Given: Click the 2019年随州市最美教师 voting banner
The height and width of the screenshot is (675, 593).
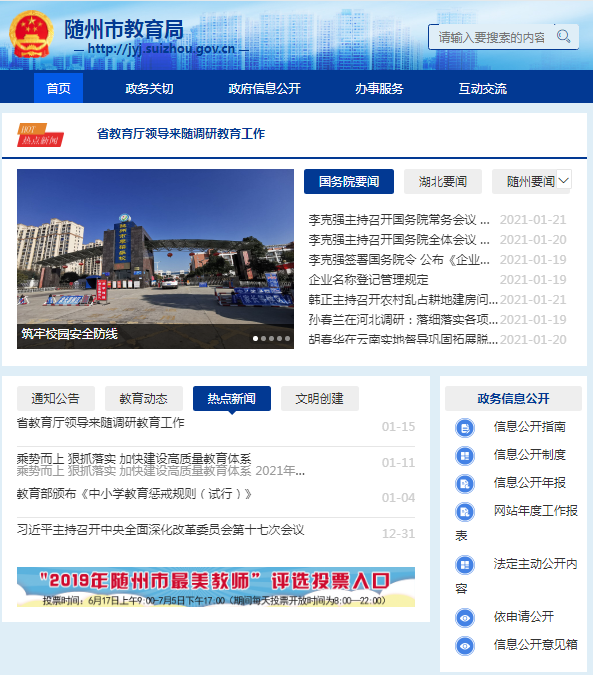Looking at the screenshot, I should (x=216, y=587).
